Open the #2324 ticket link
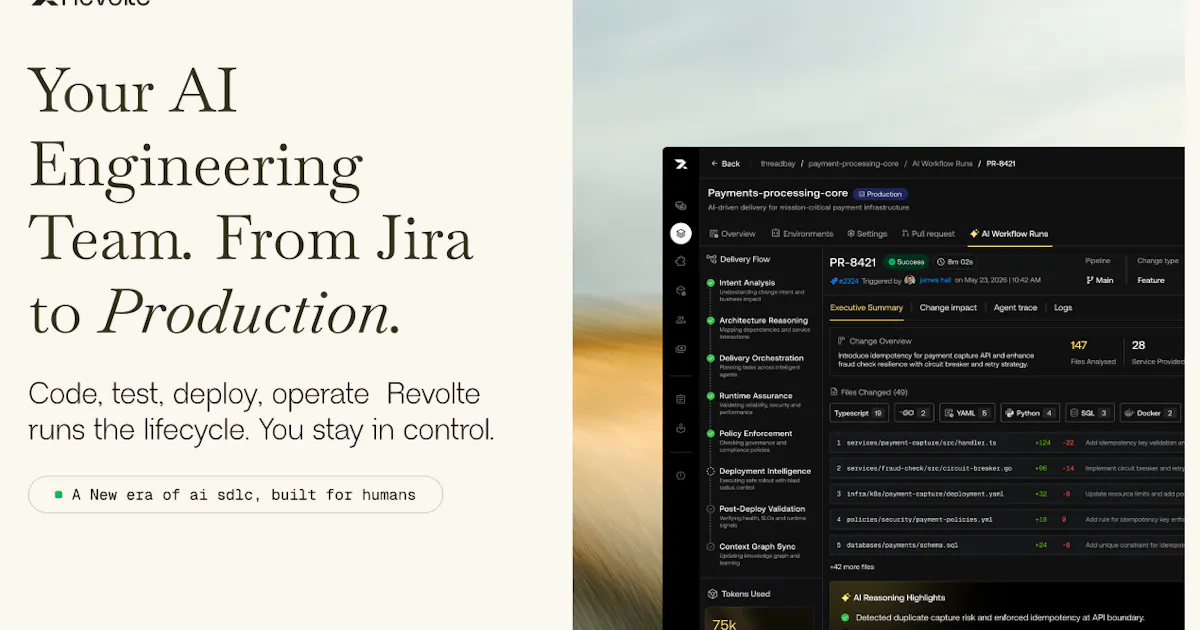Screen dimensions: 1200x630 pyautogui.click(x=849, y=281)
